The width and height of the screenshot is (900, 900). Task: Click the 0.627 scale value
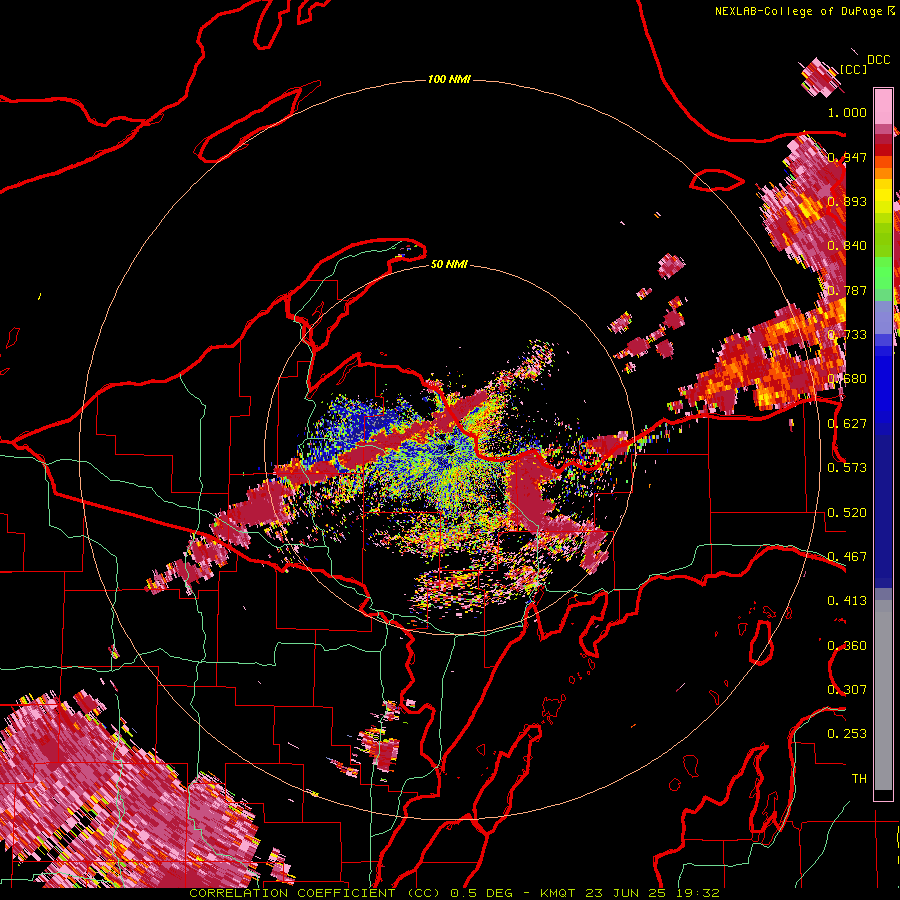(847, 424)
